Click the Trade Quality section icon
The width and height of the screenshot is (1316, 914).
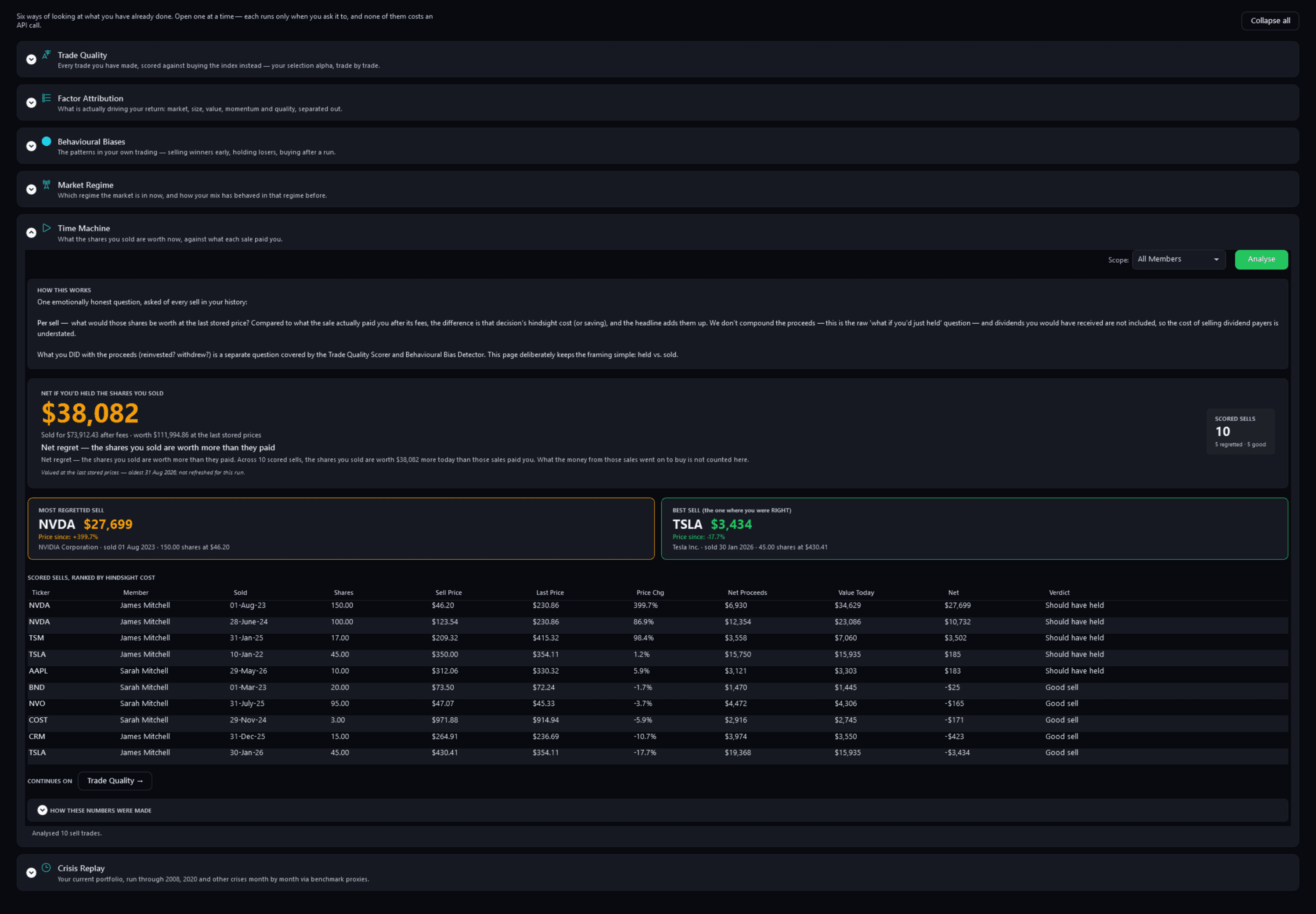47,54
